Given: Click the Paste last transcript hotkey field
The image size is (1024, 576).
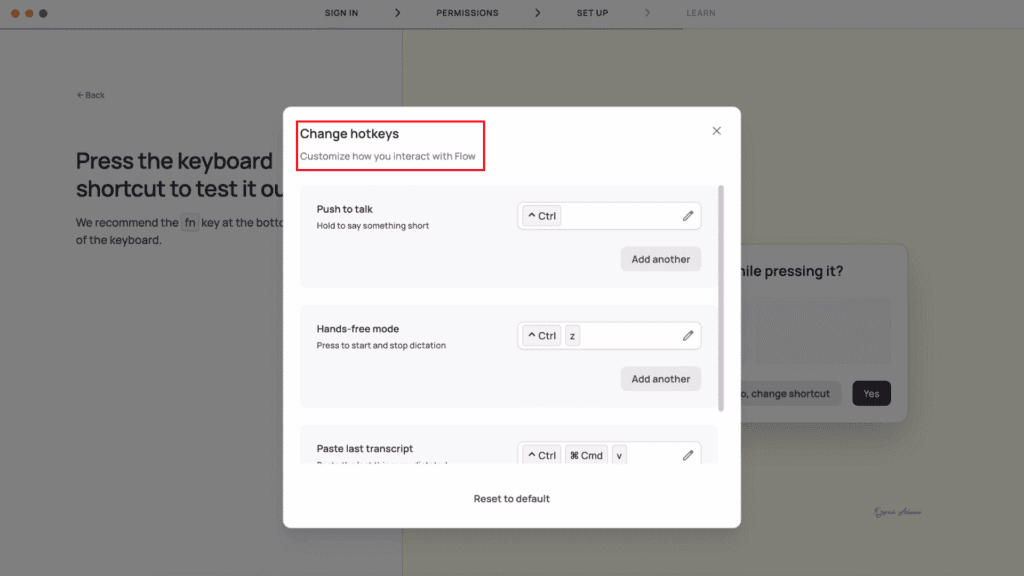Looking at the screenshot, I should point(609,453).
